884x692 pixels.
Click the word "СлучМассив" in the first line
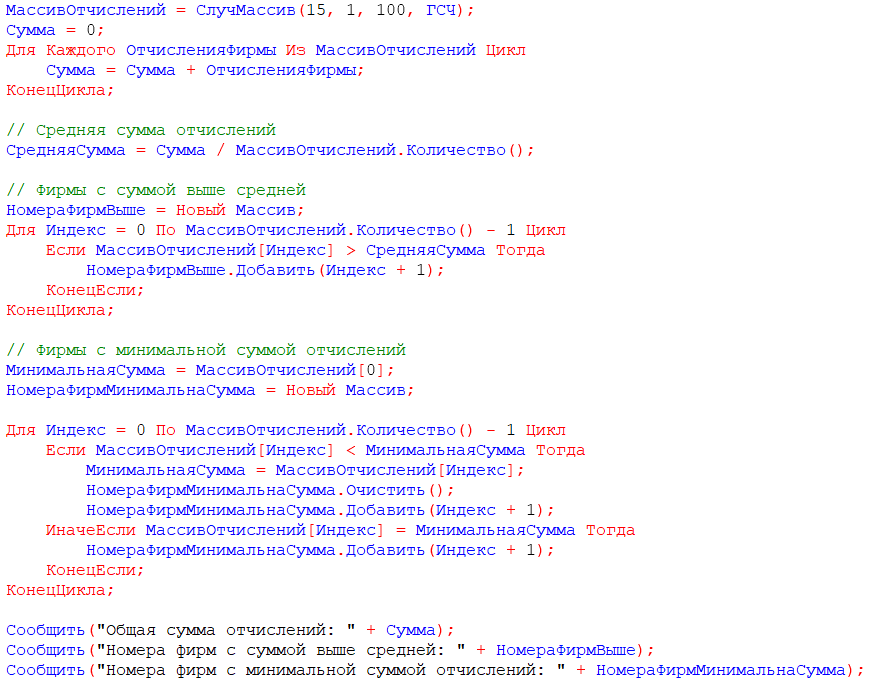(246, 10)
